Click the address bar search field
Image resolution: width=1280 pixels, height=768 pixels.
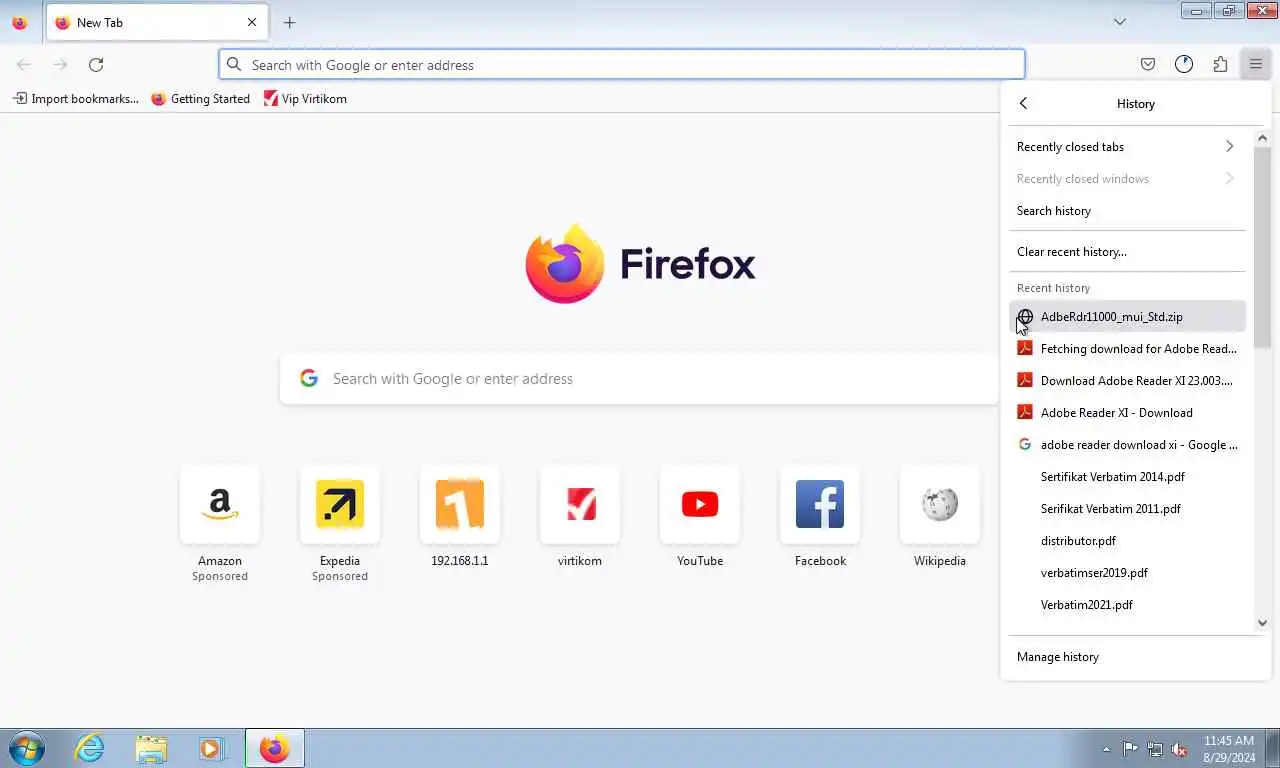click(622, 65)
